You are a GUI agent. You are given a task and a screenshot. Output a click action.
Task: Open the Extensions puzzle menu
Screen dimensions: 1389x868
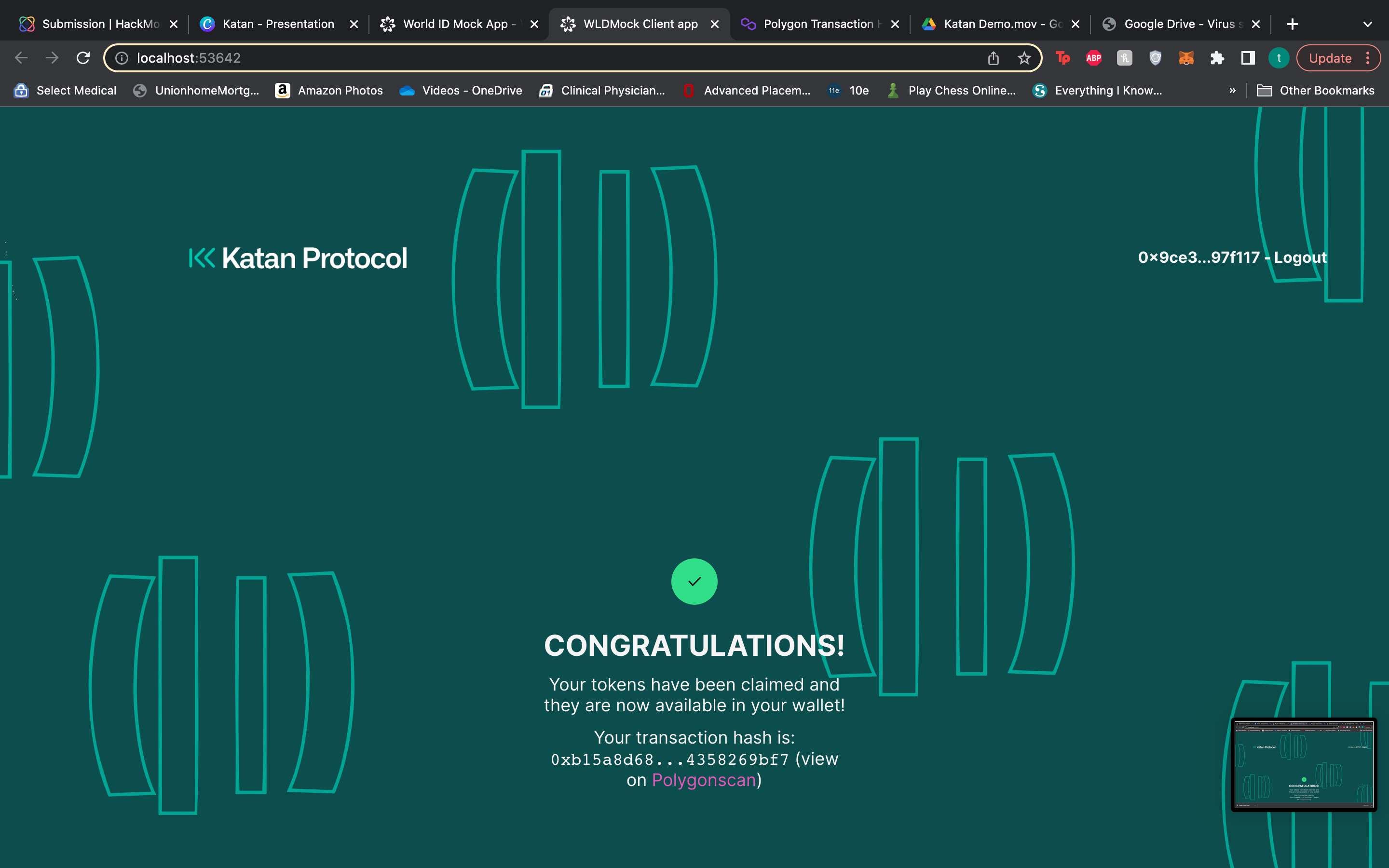(x=1217, y=58)
